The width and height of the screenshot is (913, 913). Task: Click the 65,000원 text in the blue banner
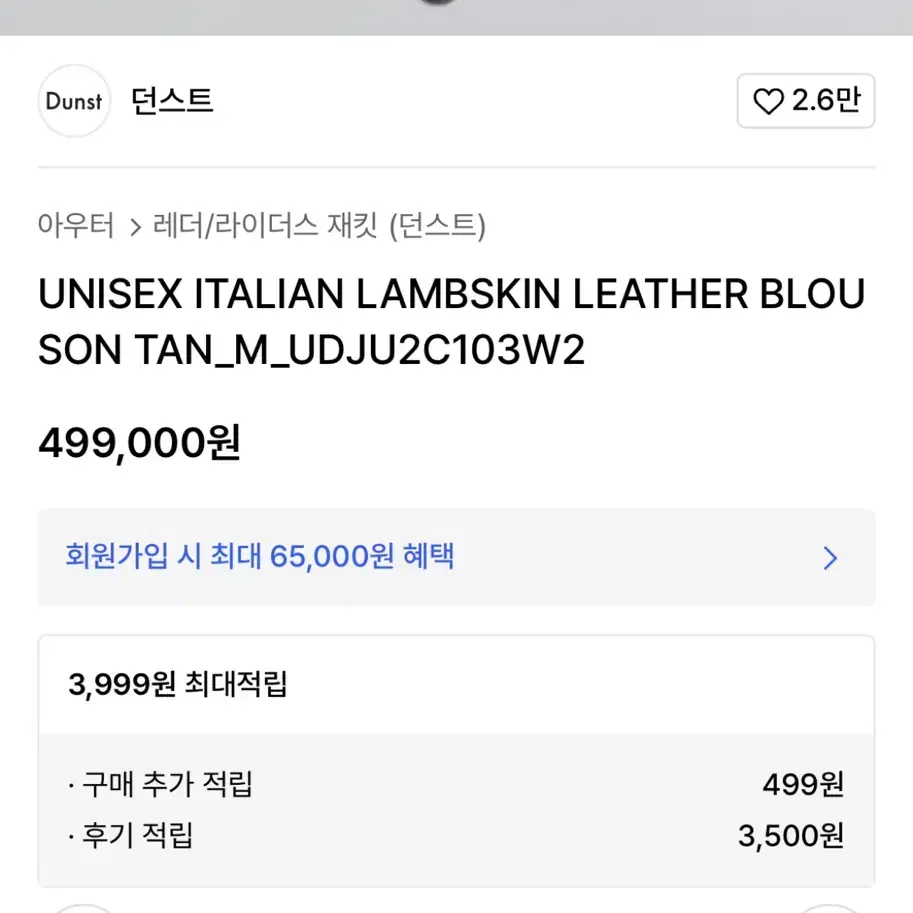pos(331,556)
